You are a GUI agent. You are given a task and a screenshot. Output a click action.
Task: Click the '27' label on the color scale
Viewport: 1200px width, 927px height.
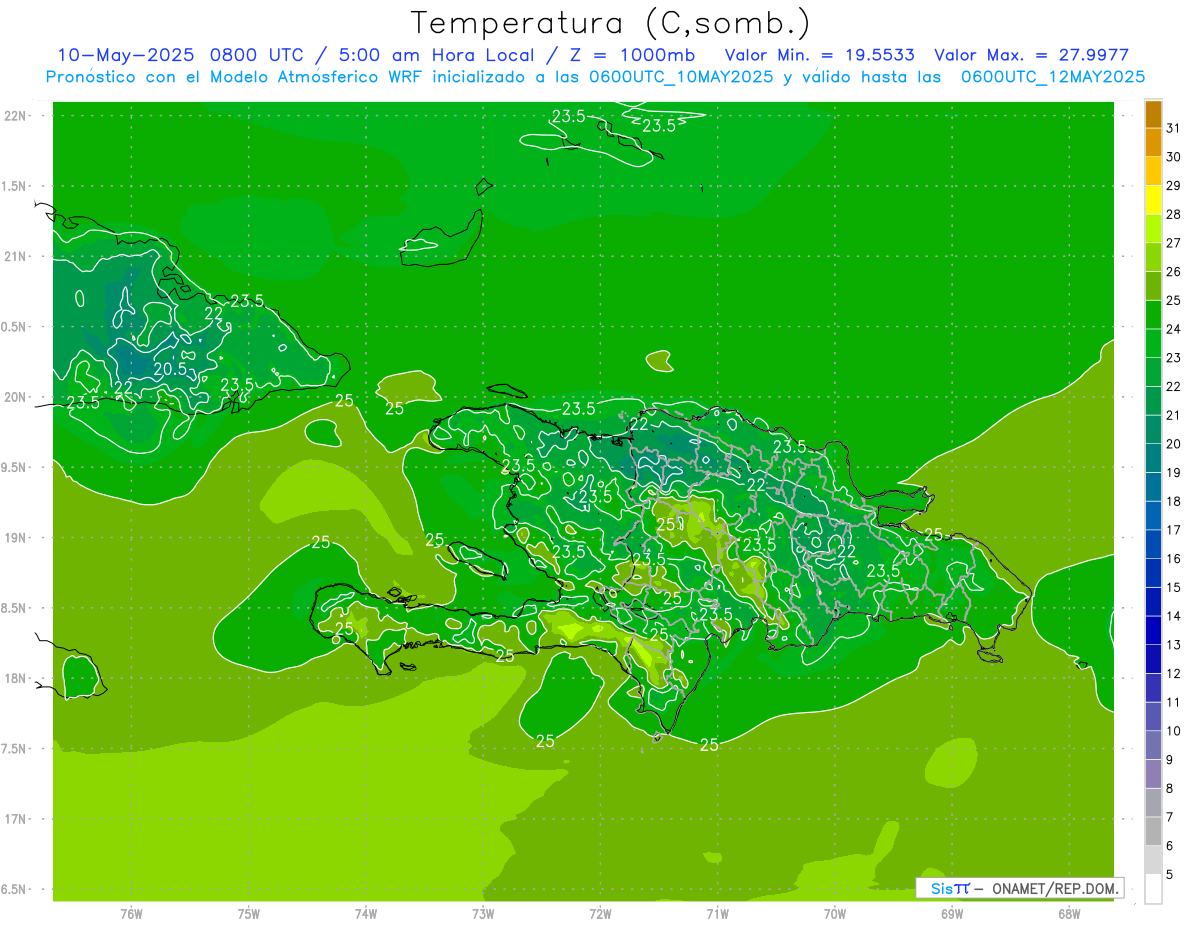coord(1174,243)
